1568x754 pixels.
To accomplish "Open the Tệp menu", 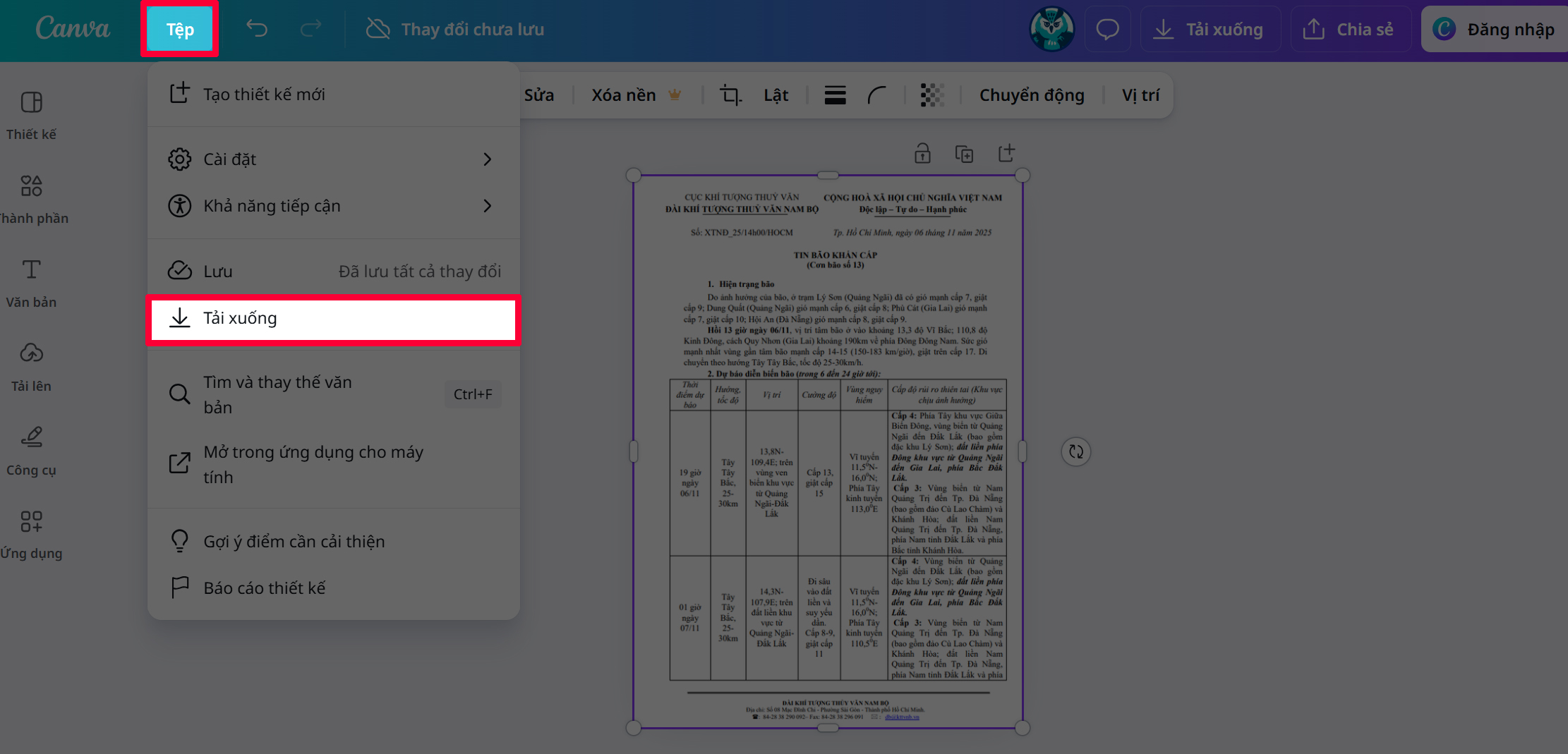I will pyautogui.click(x=179, y=29).
